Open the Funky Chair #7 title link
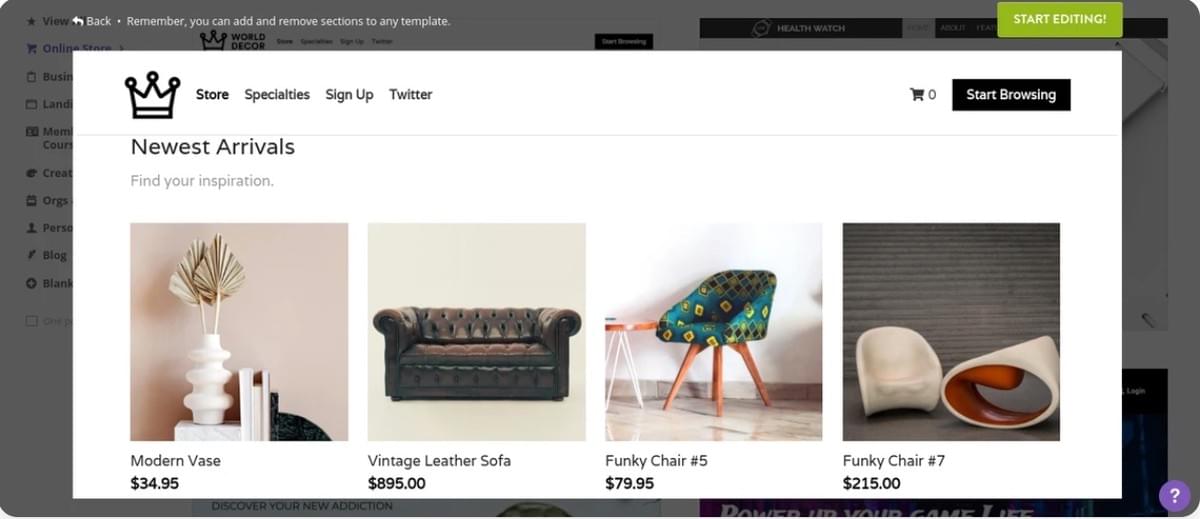Screen dimensions: 1200x519 coord(893,461)
